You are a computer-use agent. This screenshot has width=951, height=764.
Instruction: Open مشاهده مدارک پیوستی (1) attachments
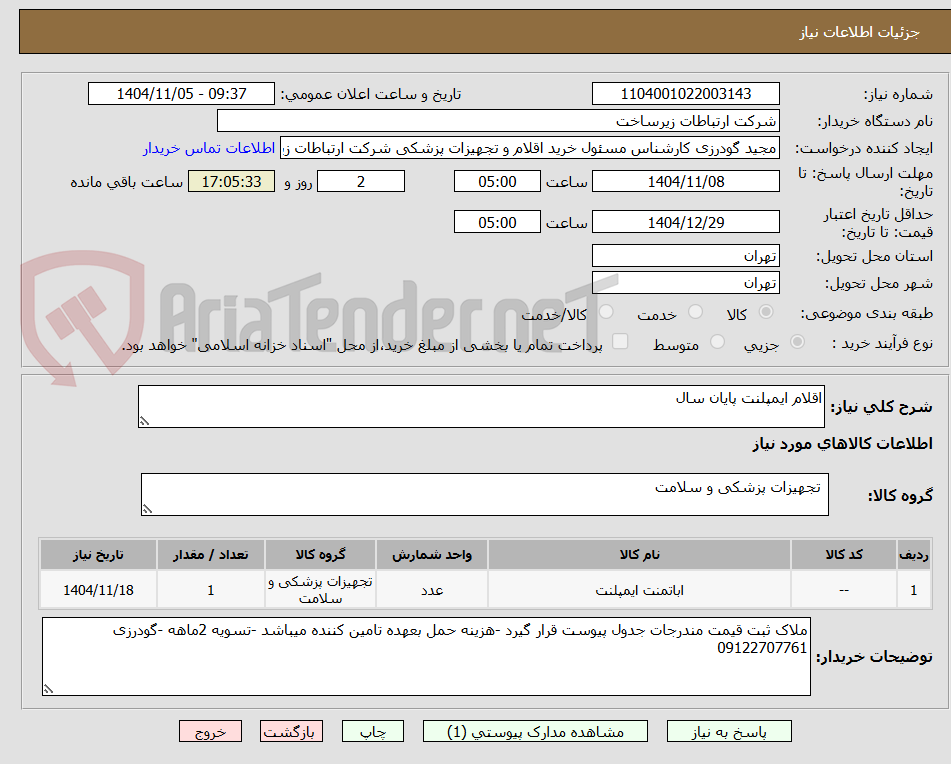click(x=535, y=731)
